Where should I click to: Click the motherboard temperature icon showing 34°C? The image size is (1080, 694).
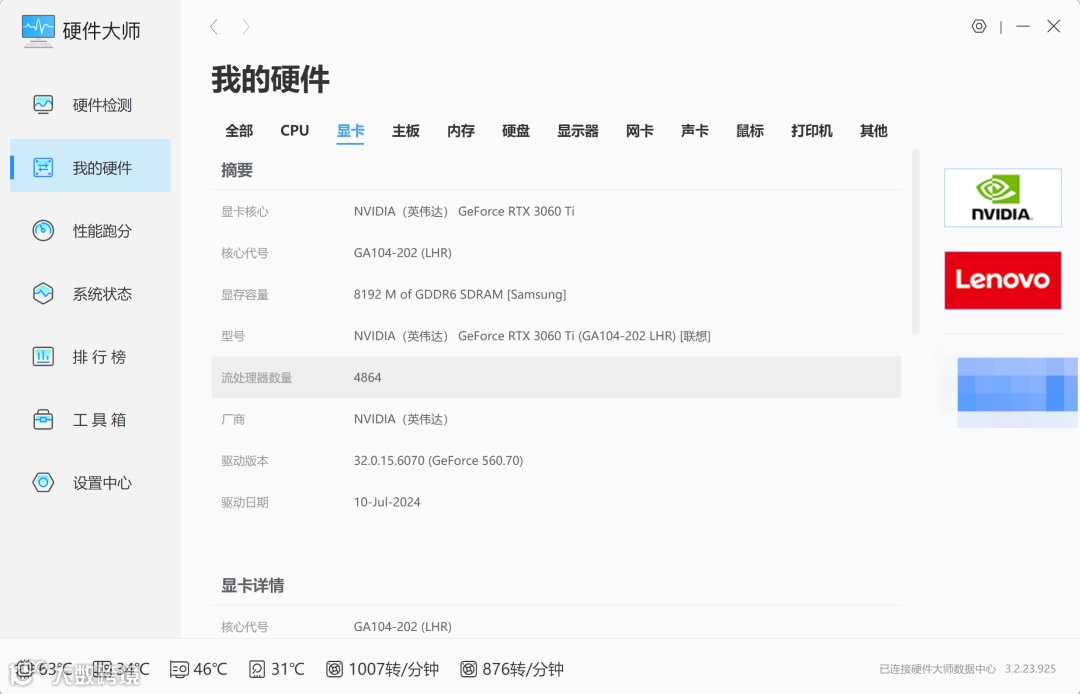click(102, 669)
